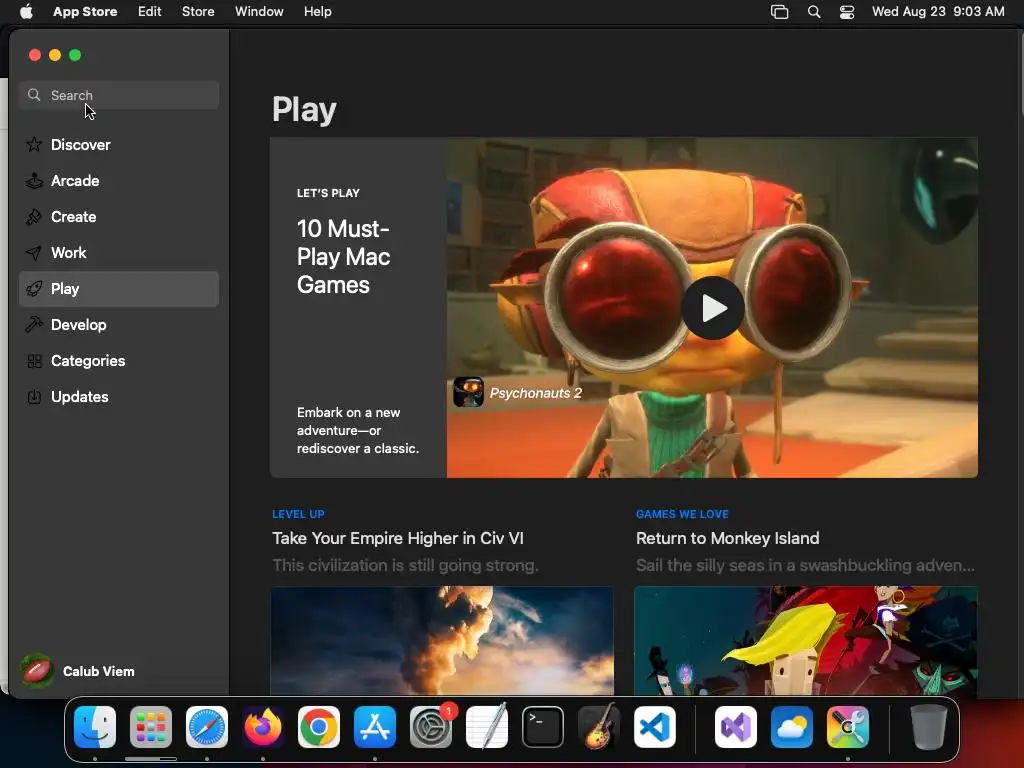Open Psychonauts 2 app icon

tap(468, 392)
